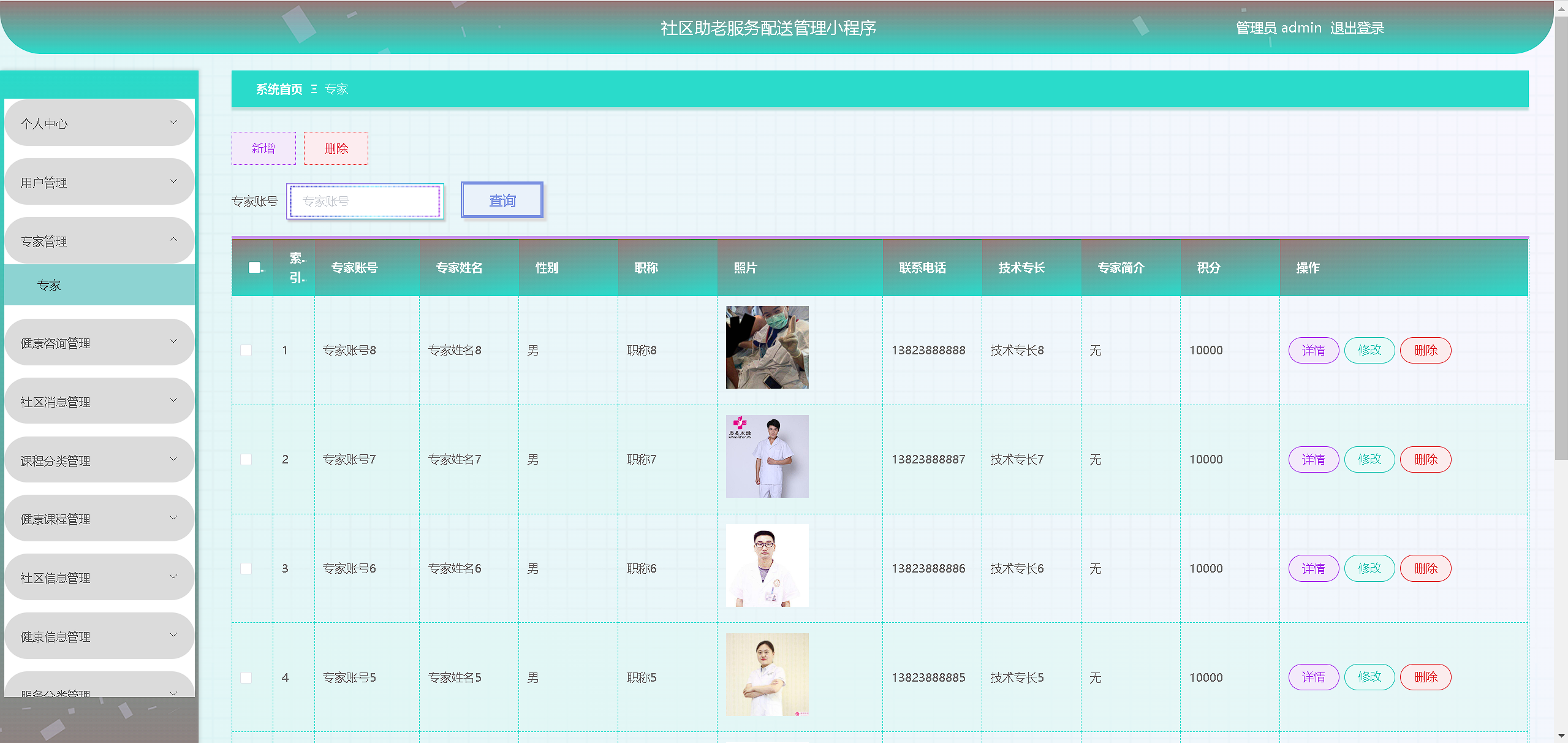Expand the 用户管理 sidebar menu
1568x743 pixels.
point(99,182)
